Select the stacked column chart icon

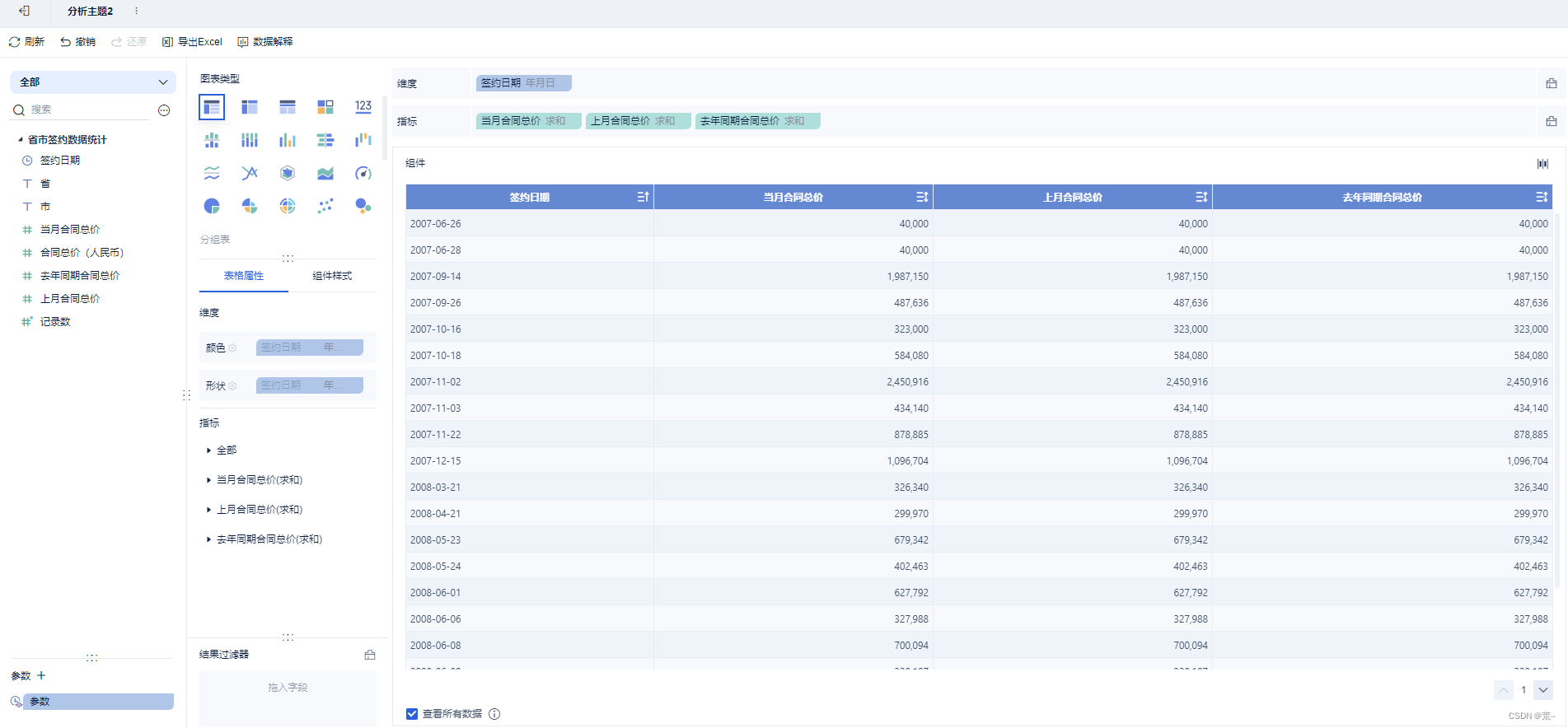click(250, 140)
